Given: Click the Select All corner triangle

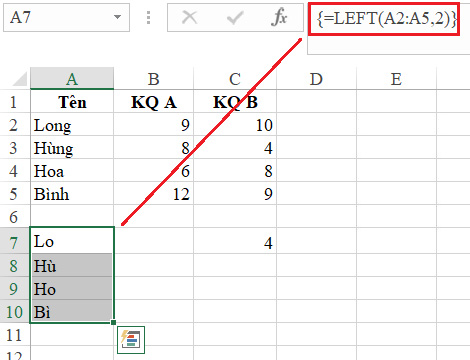Looking at the screenshot, I should tap(20, 79).
